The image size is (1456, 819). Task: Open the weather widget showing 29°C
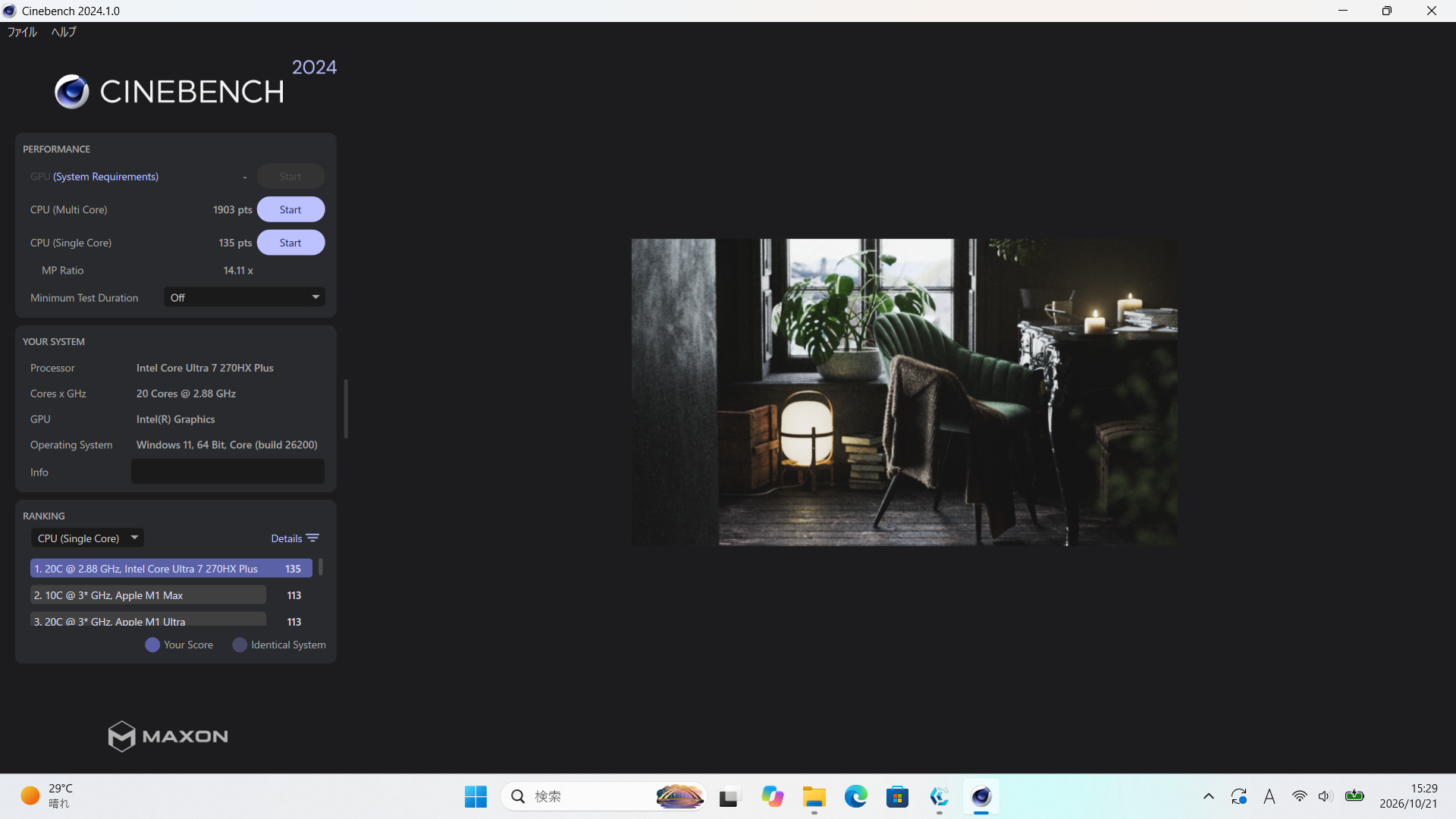[47, 796]
